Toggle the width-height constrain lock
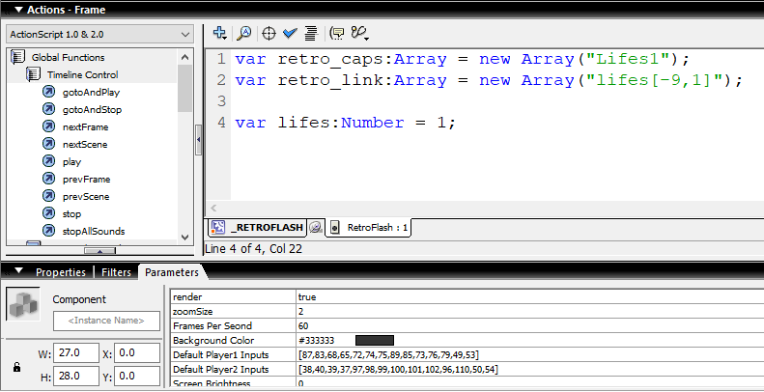This screenshot has height=392, width=764. pyautogui.click(x=17, y=367)
